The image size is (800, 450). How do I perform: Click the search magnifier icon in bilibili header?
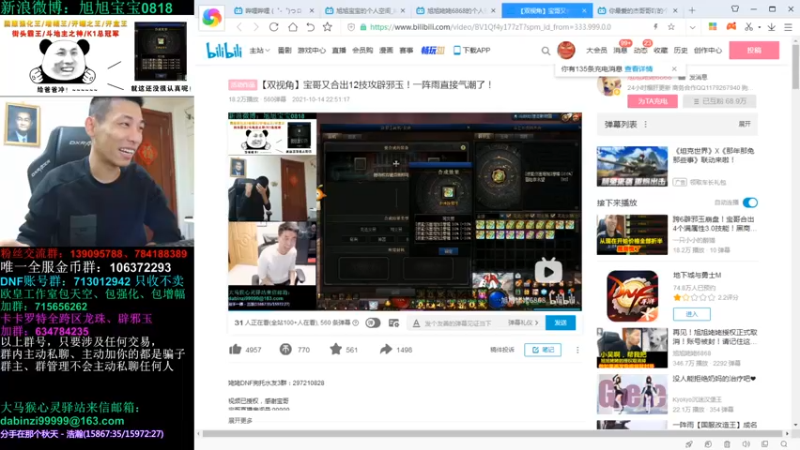pos(546,51)
